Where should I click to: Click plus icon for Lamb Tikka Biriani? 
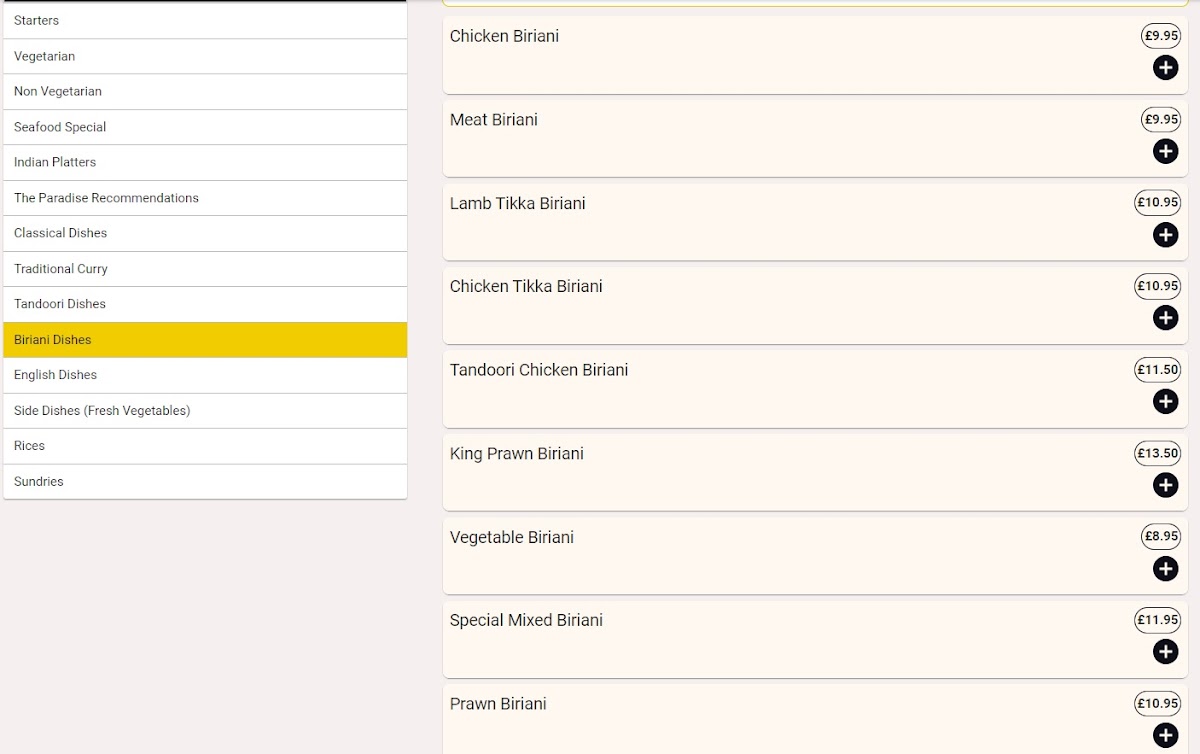point(1165,235)
